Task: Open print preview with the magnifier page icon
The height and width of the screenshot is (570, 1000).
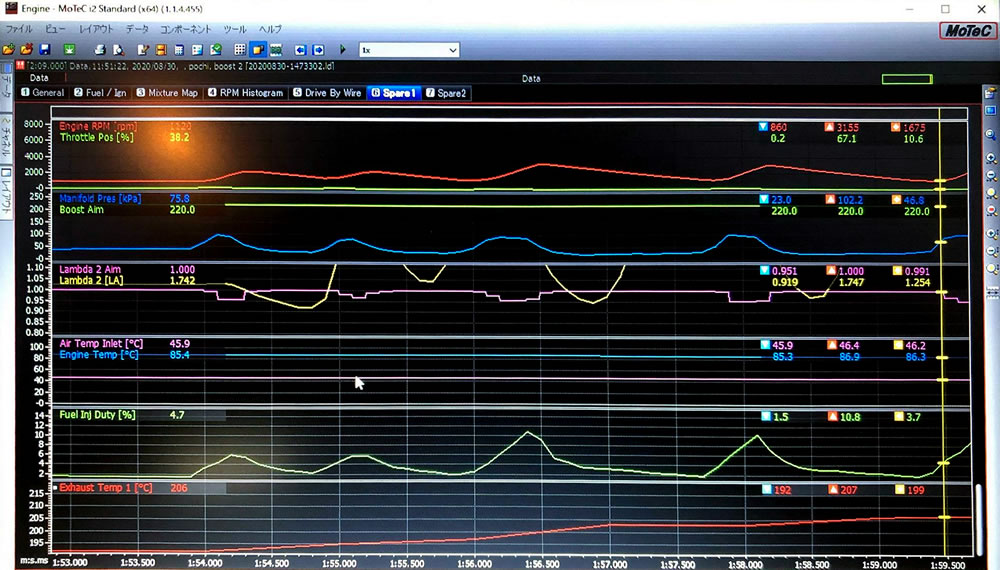Action: click(119, 49)
